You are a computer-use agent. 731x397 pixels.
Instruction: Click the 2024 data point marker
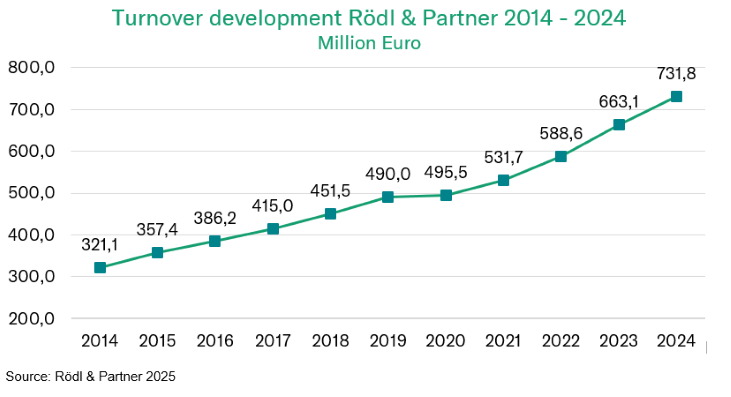pos(676,96)
